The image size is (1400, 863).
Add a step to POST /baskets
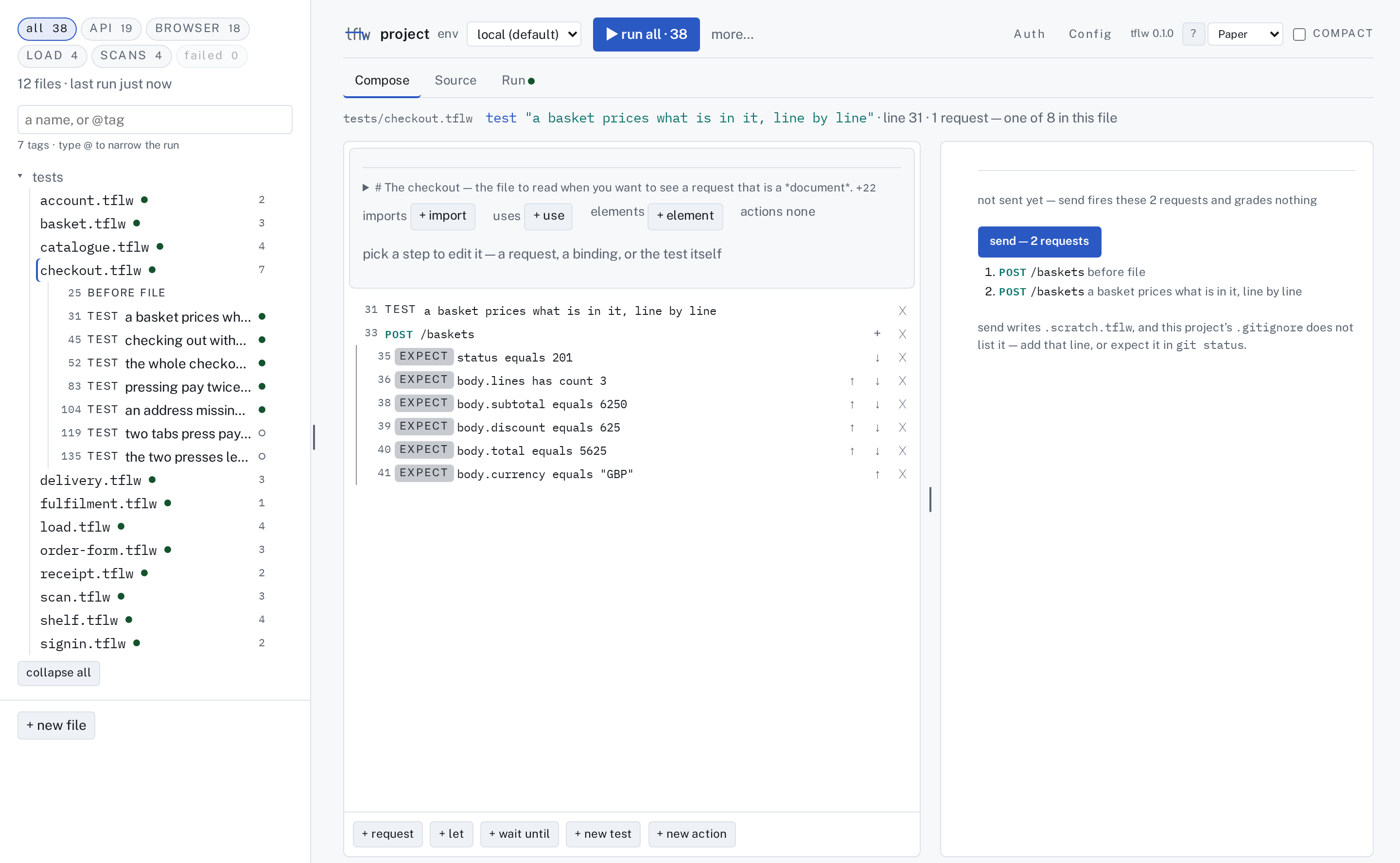point(877,334)
